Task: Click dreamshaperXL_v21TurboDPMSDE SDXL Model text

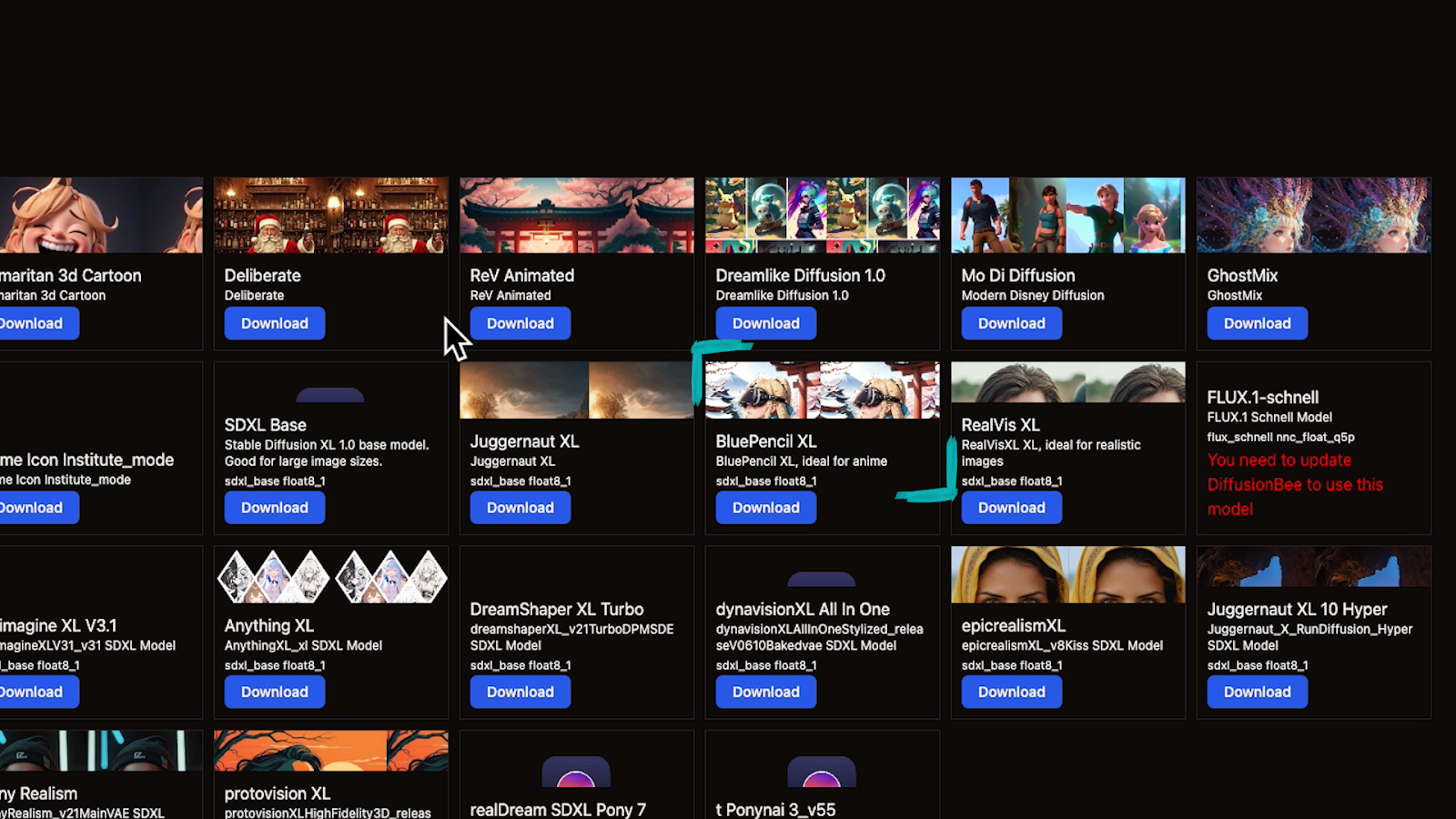Action: pyautogui.click(x=571, y=637)
